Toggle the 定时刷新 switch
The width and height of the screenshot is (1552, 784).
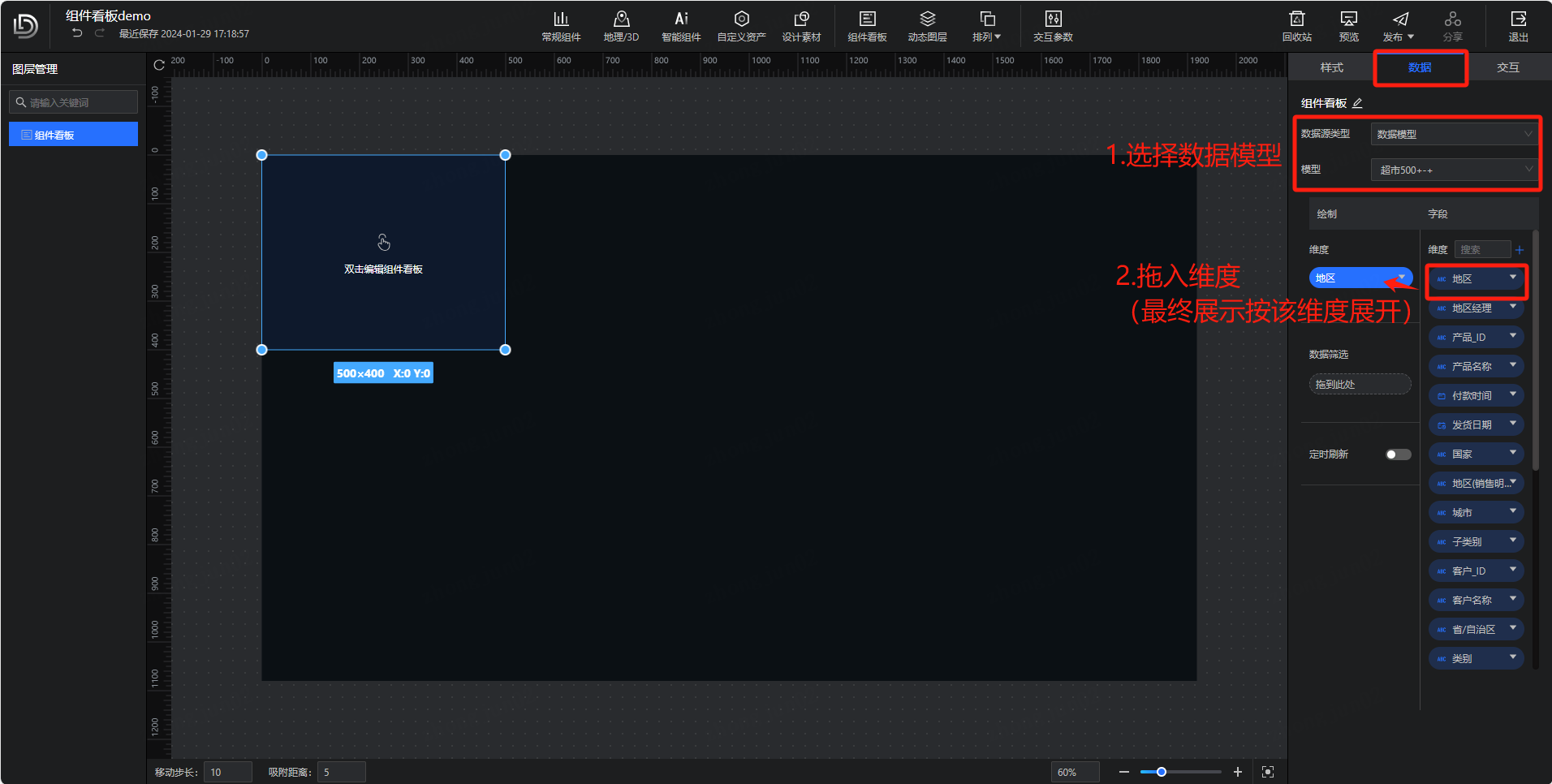pyautogui.click(x=1398, y=454)
